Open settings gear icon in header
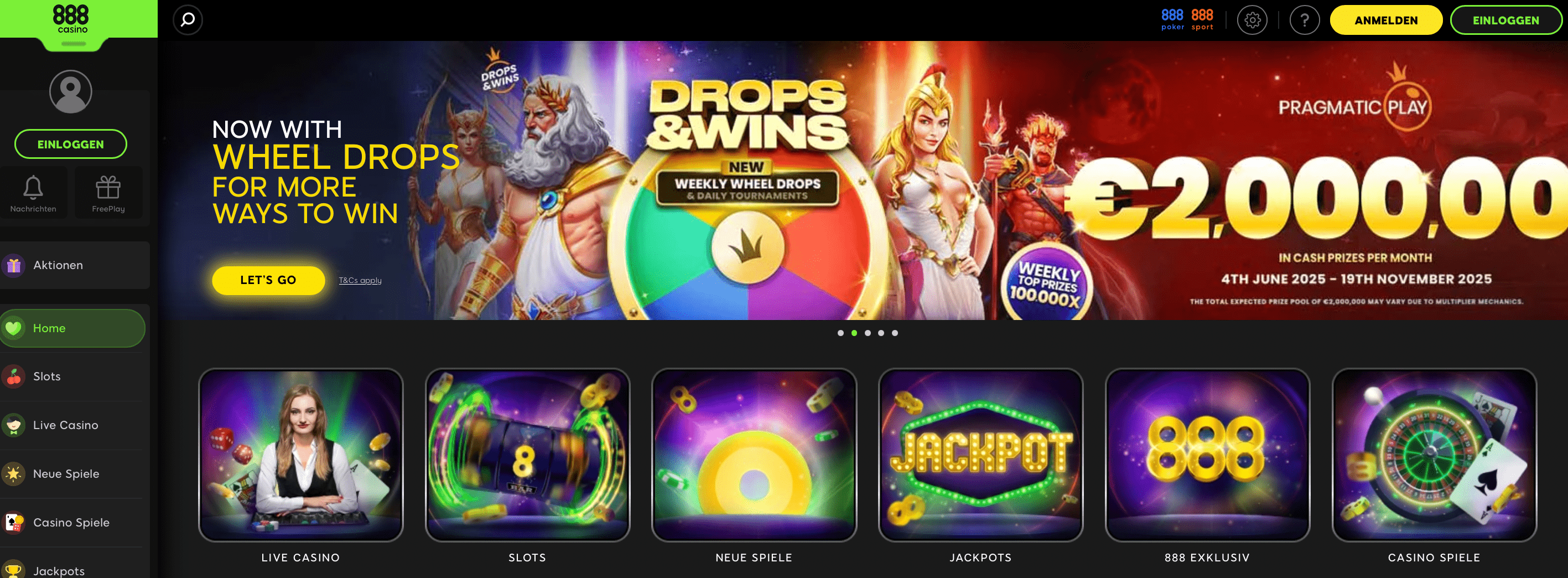The image size is (1568, 578). (1252, 20)
